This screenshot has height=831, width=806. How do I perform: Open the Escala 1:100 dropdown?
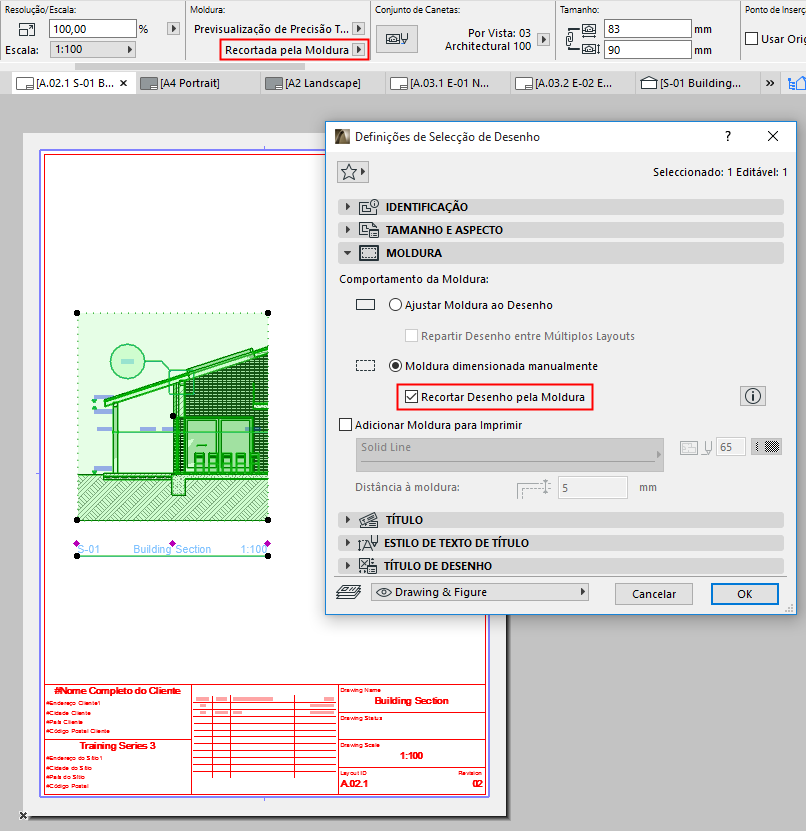coord(93,49)
